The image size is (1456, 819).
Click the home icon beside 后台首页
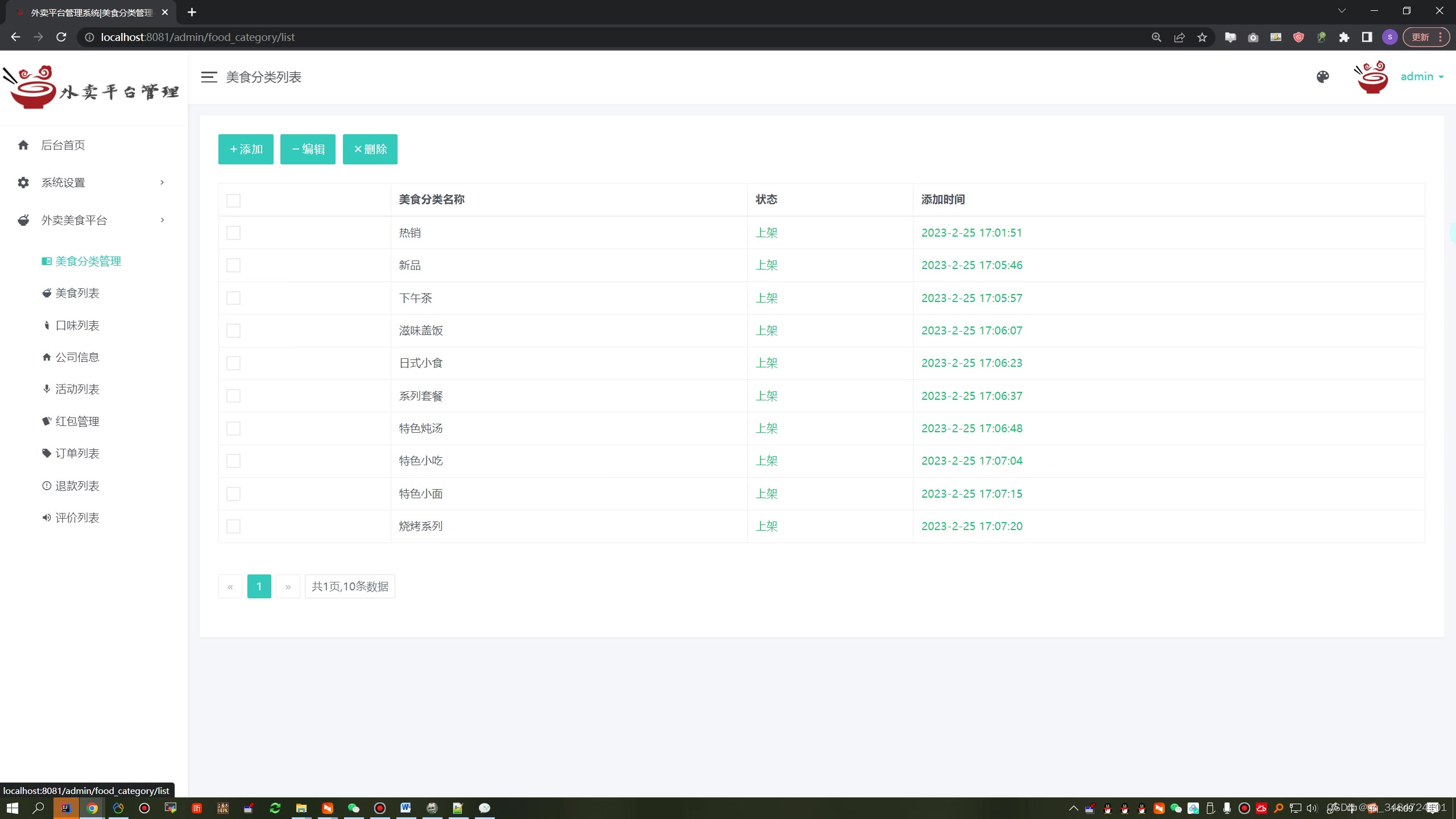click(23, 145)
